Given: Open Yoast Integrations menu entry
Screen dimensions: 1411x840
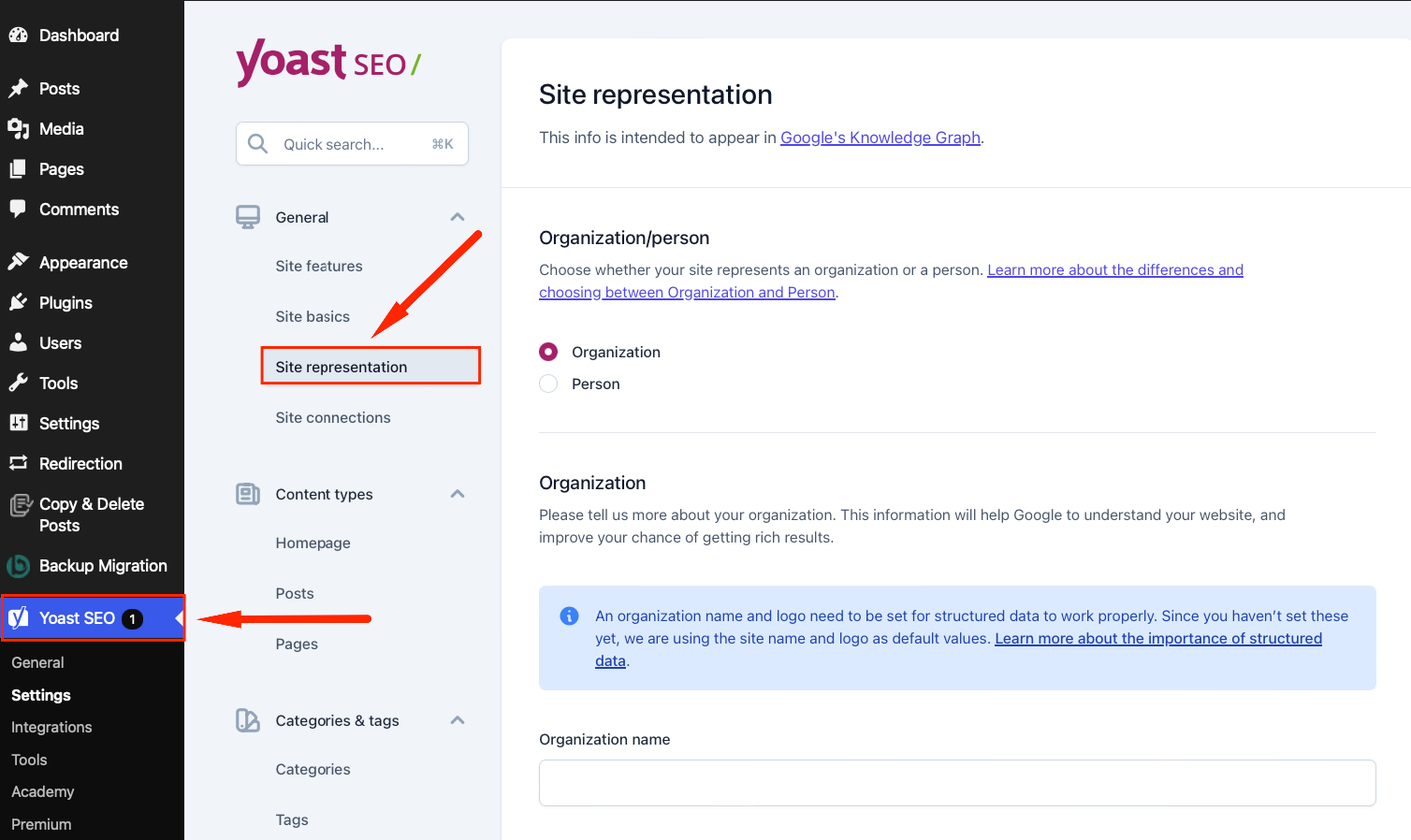Looking at the screenshot, I should (51, 727).
